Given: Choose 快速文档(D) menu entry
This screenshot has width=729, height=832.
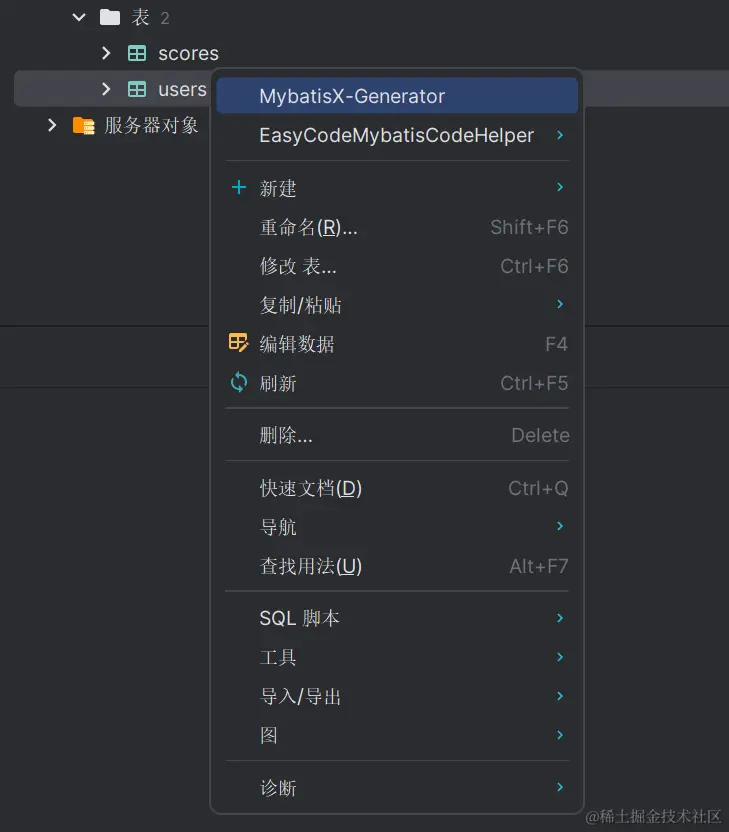Looking at the screenshot, I should click(x=397, y=488).
